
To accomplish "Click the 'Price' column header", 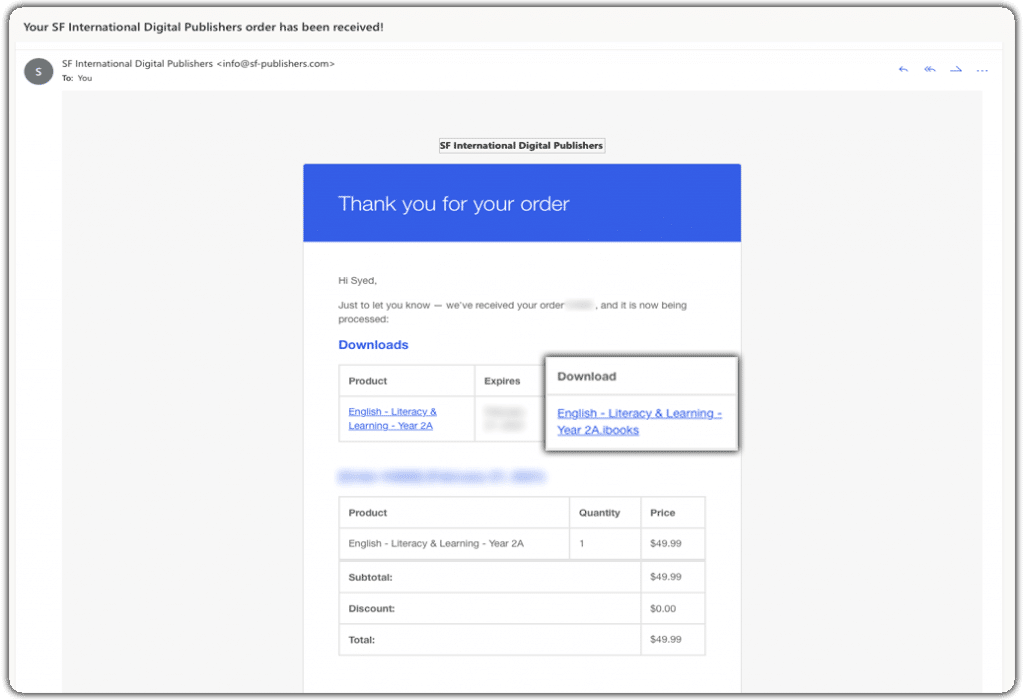I will [662, 513].
